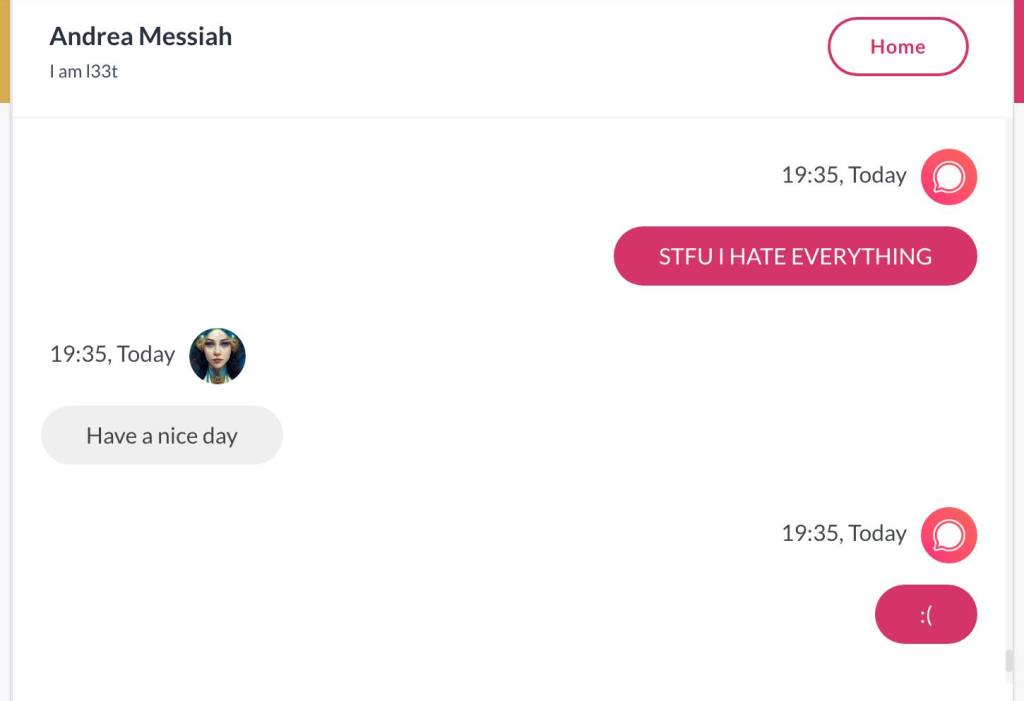Click the Home button
The image size is (1024, 701).
(x=897, y=47)
